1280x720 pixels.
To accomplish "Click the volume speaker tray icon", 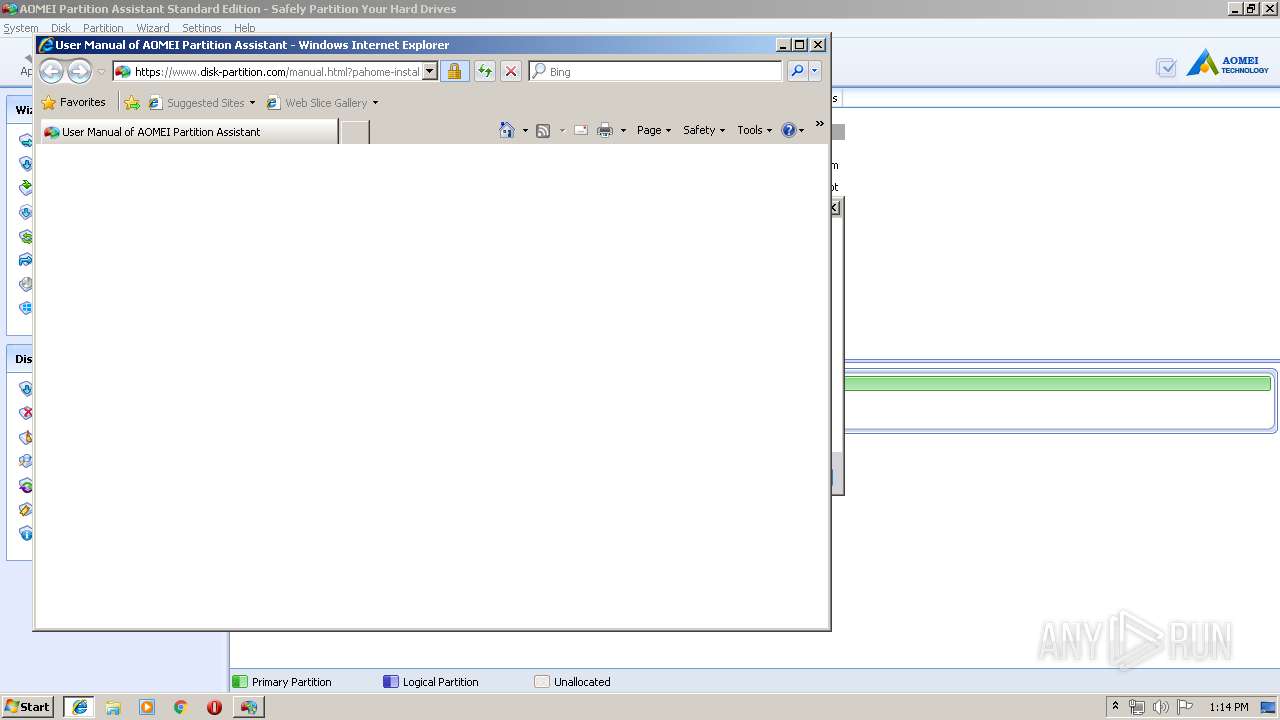I will point(1161,707).
